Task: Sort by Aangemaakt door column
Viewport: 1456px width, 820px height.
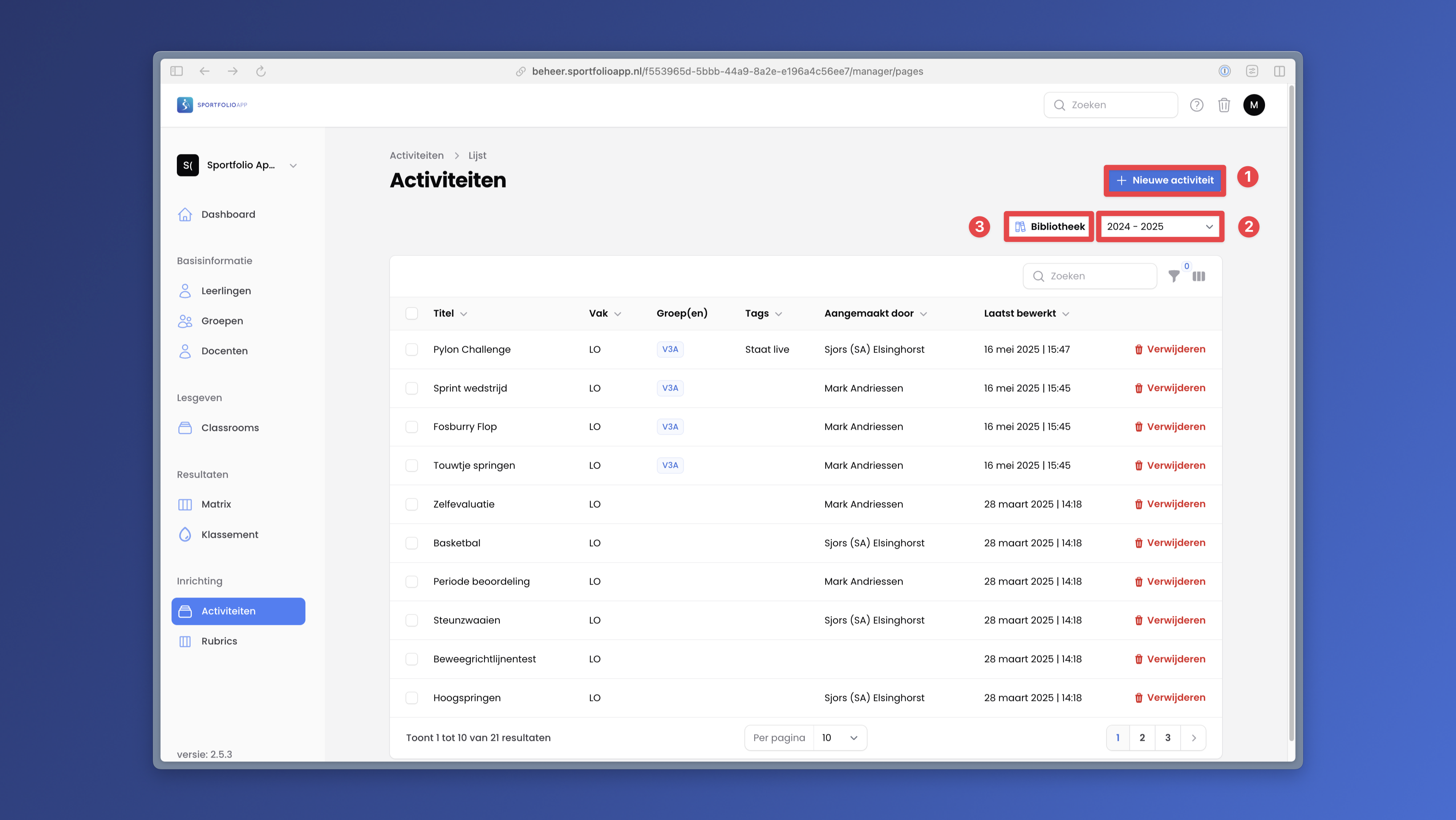Action: 875,314
